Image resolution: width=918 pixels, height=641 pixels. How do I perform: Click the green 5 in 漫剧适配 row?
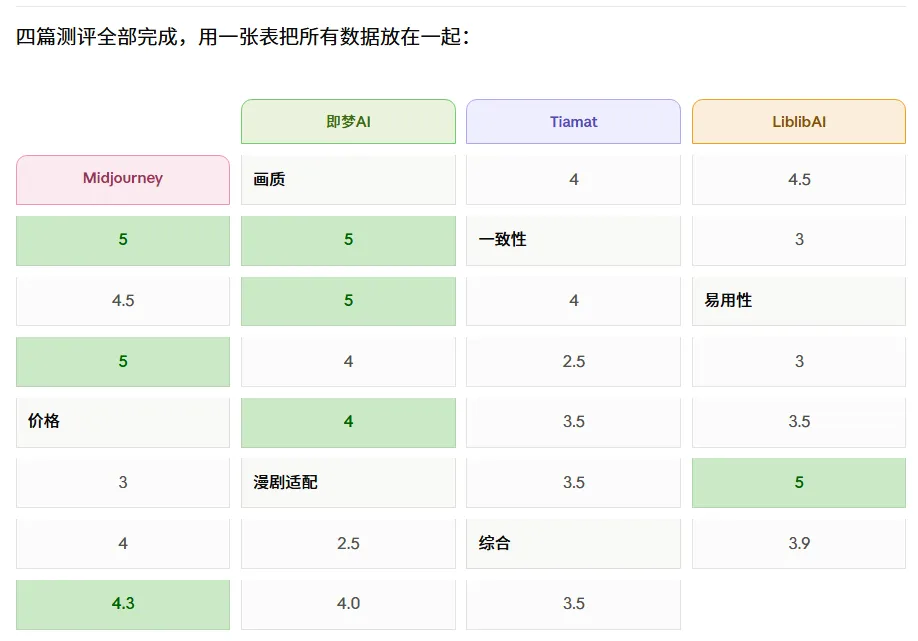pos(799,483)
